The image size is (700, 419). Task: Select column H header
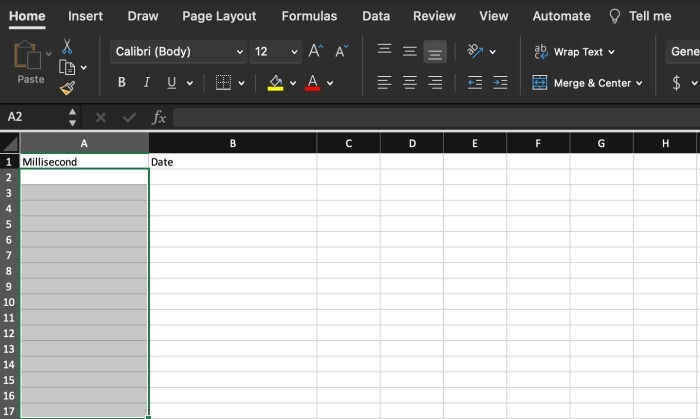pyautogui.click(x=665, y=143)
